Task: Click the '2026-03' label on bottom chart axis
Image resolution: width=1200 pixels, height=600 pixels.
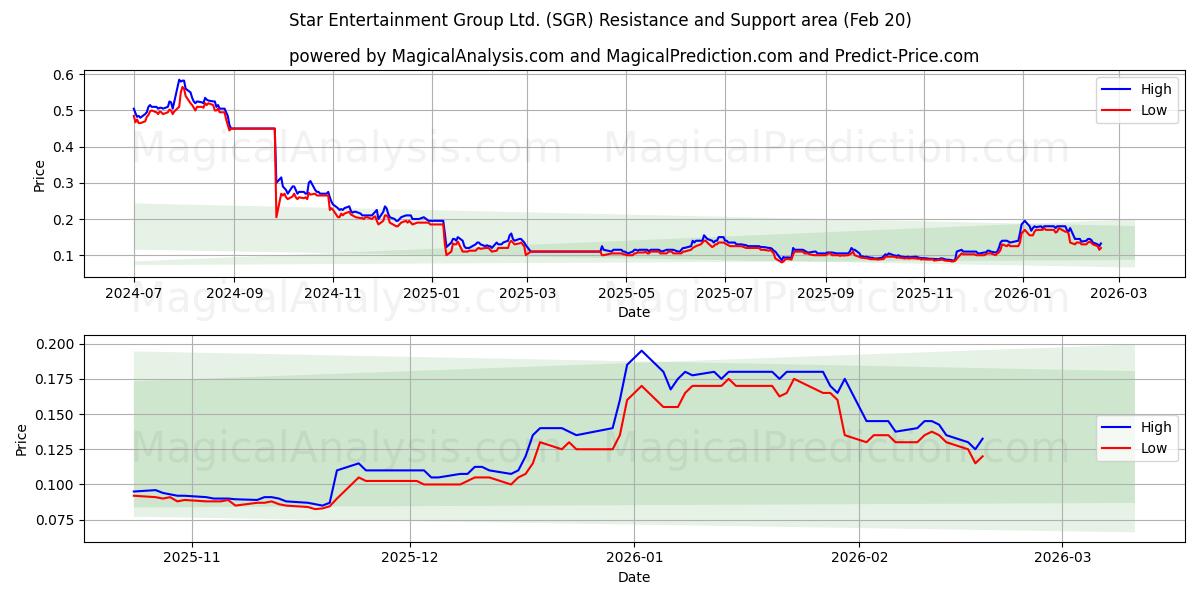Action: [1062, 558]
